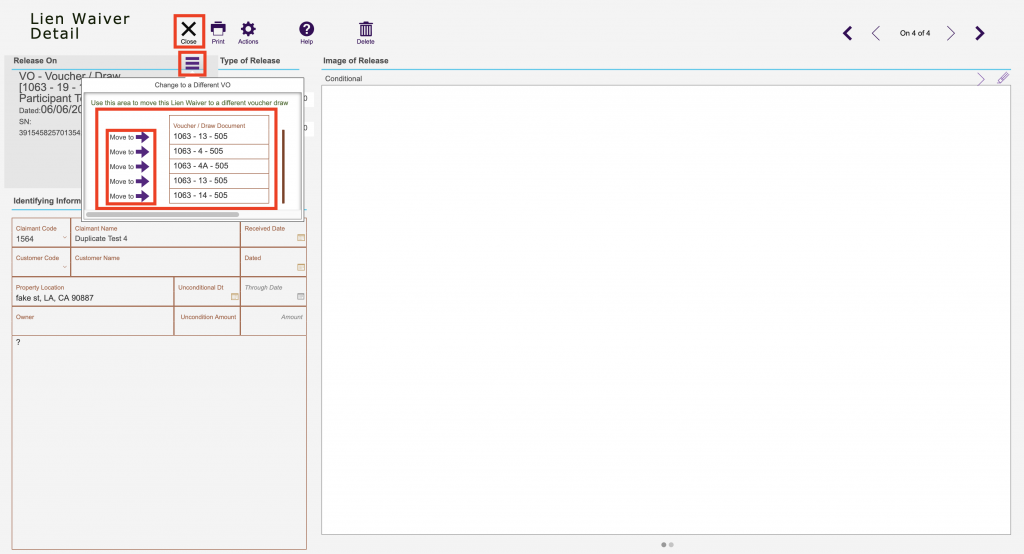Open Help via the question mark icon

(307, 30)
